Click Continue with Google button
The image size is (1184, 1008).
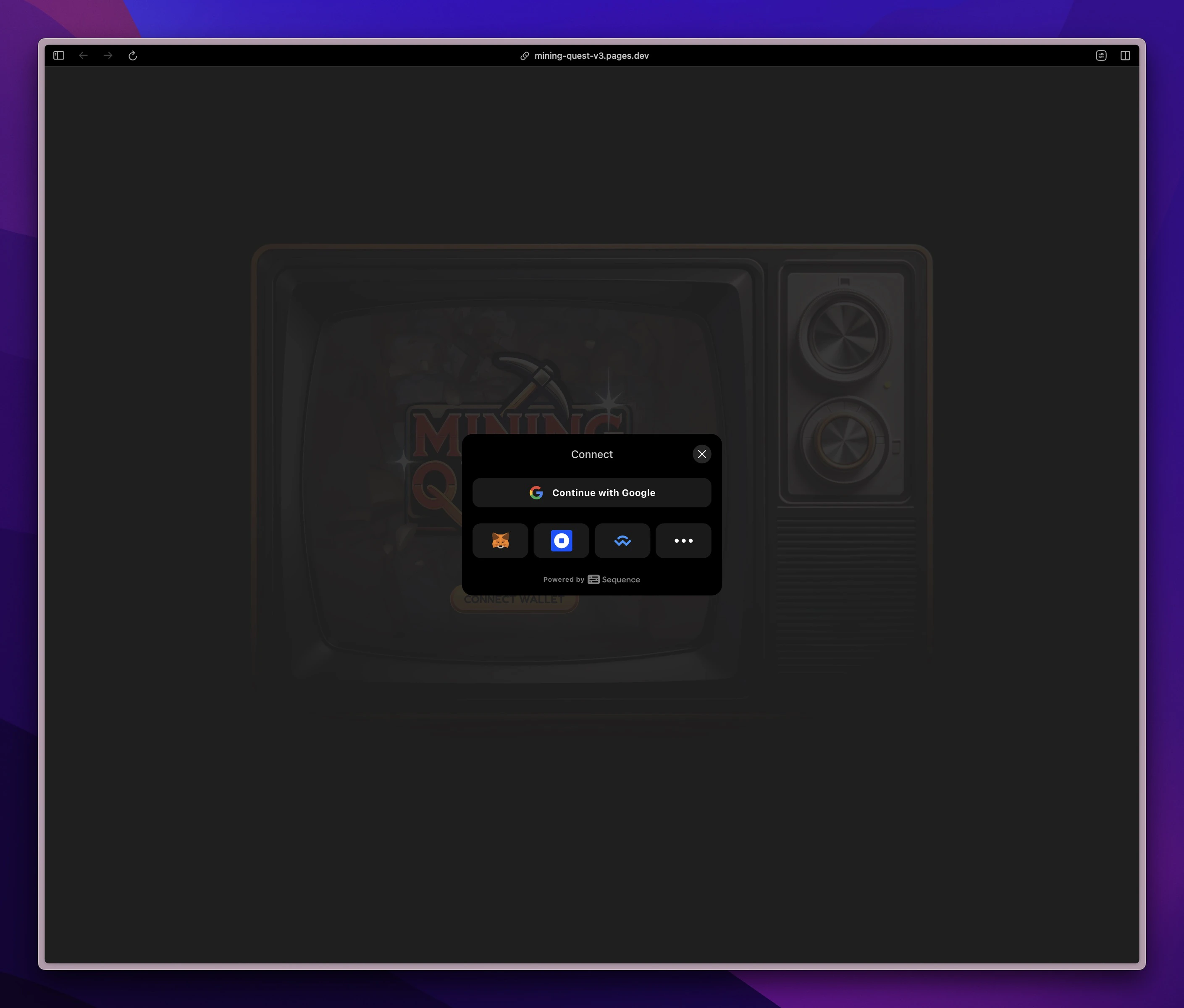point(591,493)
